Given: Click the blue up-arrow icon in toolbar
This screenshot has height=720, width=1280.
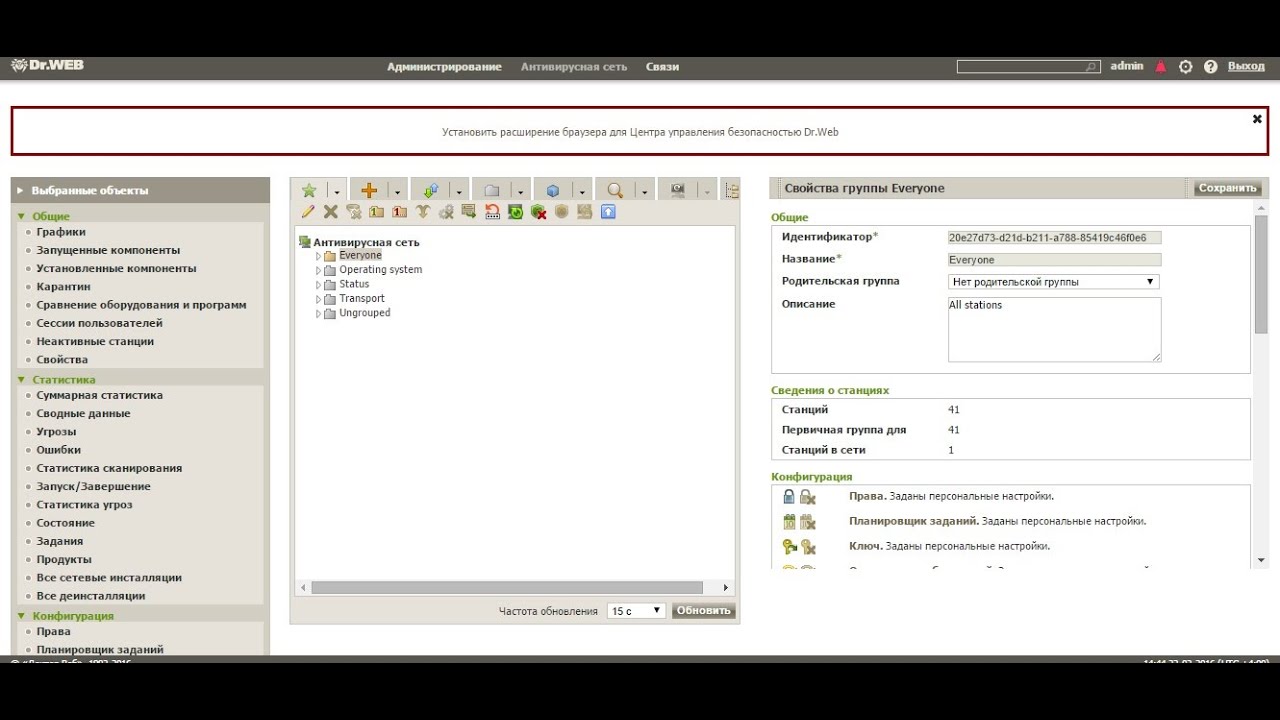Looking at the screenshot, I should 608,211.
